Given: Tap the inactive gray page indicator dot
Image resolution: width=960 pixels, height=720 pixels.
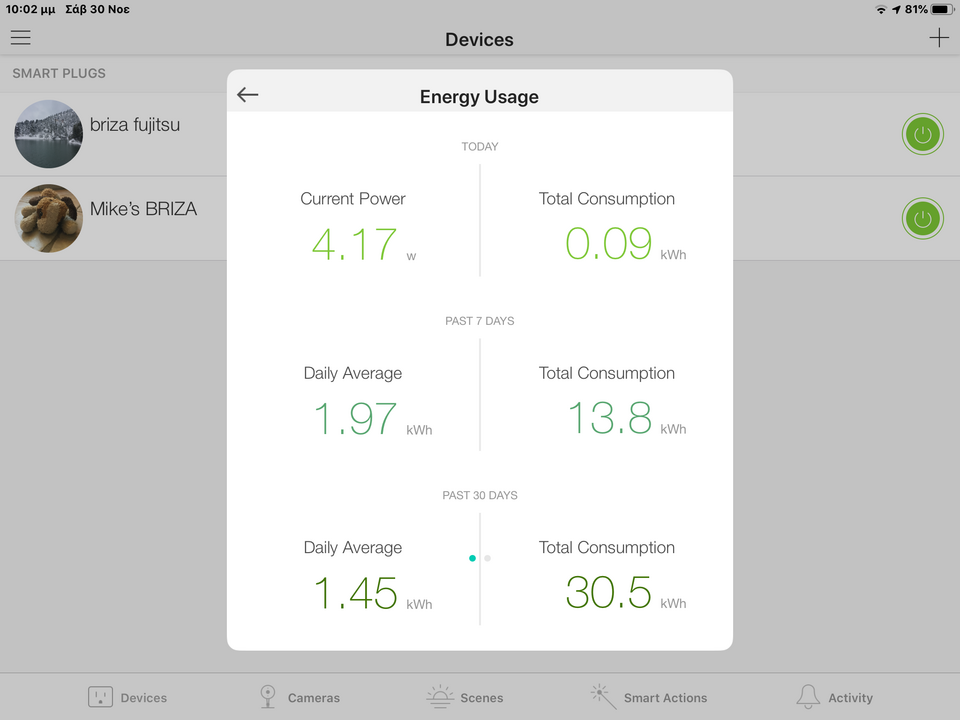Looking at the screenshot, I should pos(487,558).
